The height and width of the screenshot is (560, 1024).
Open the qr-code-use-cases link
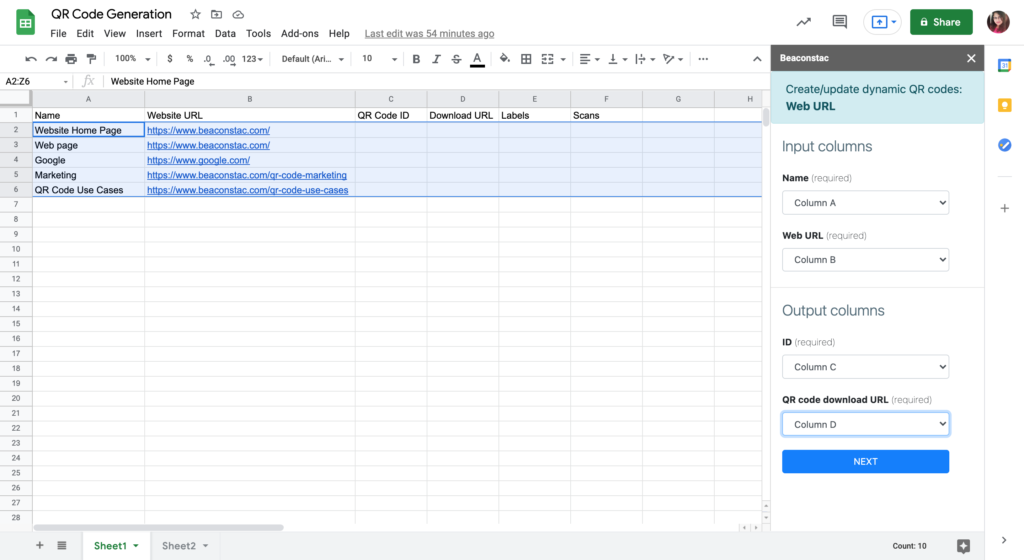click(248, 190)
